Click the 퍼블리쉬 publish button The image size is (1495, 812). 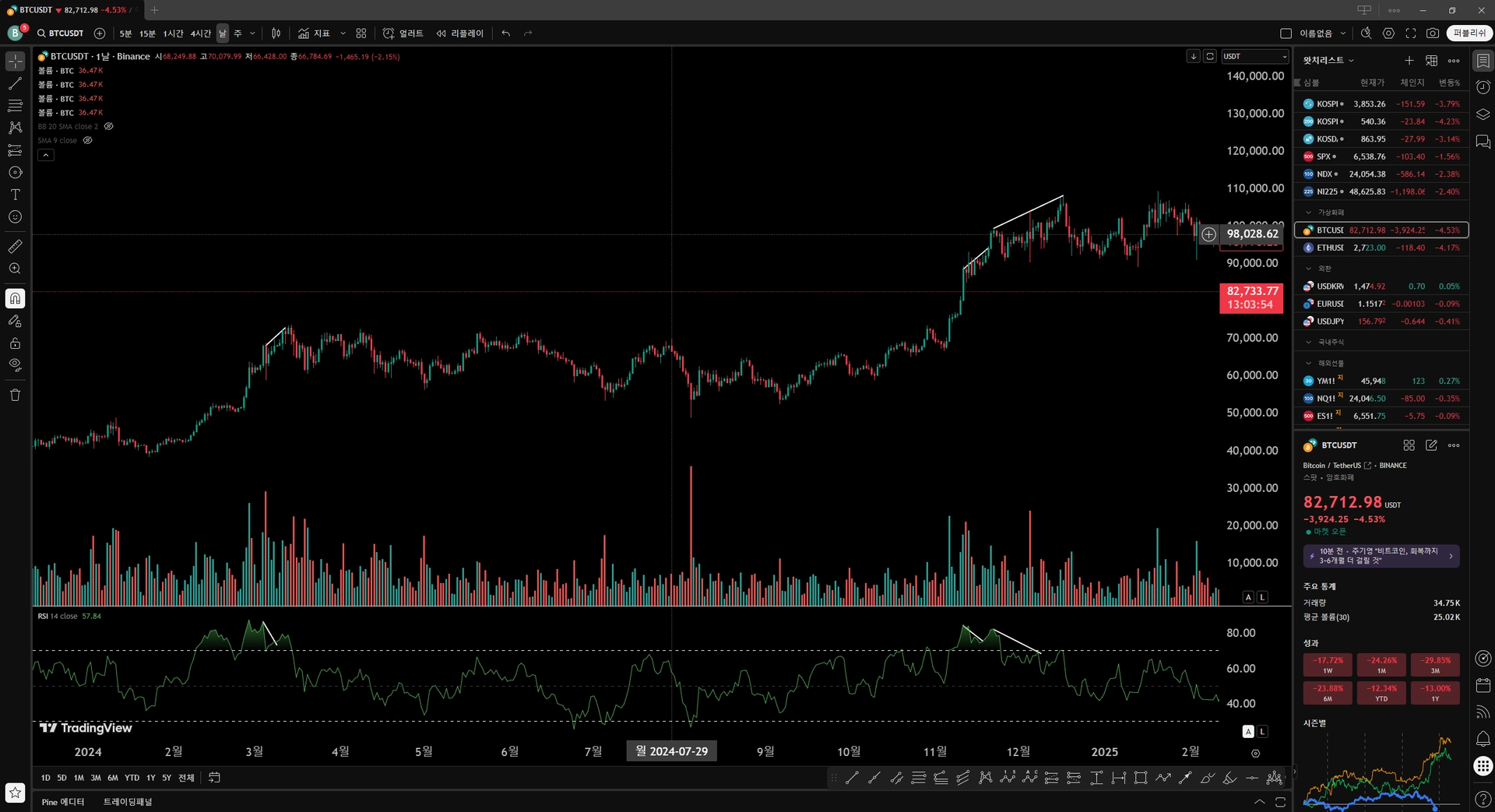[1469, 33]
